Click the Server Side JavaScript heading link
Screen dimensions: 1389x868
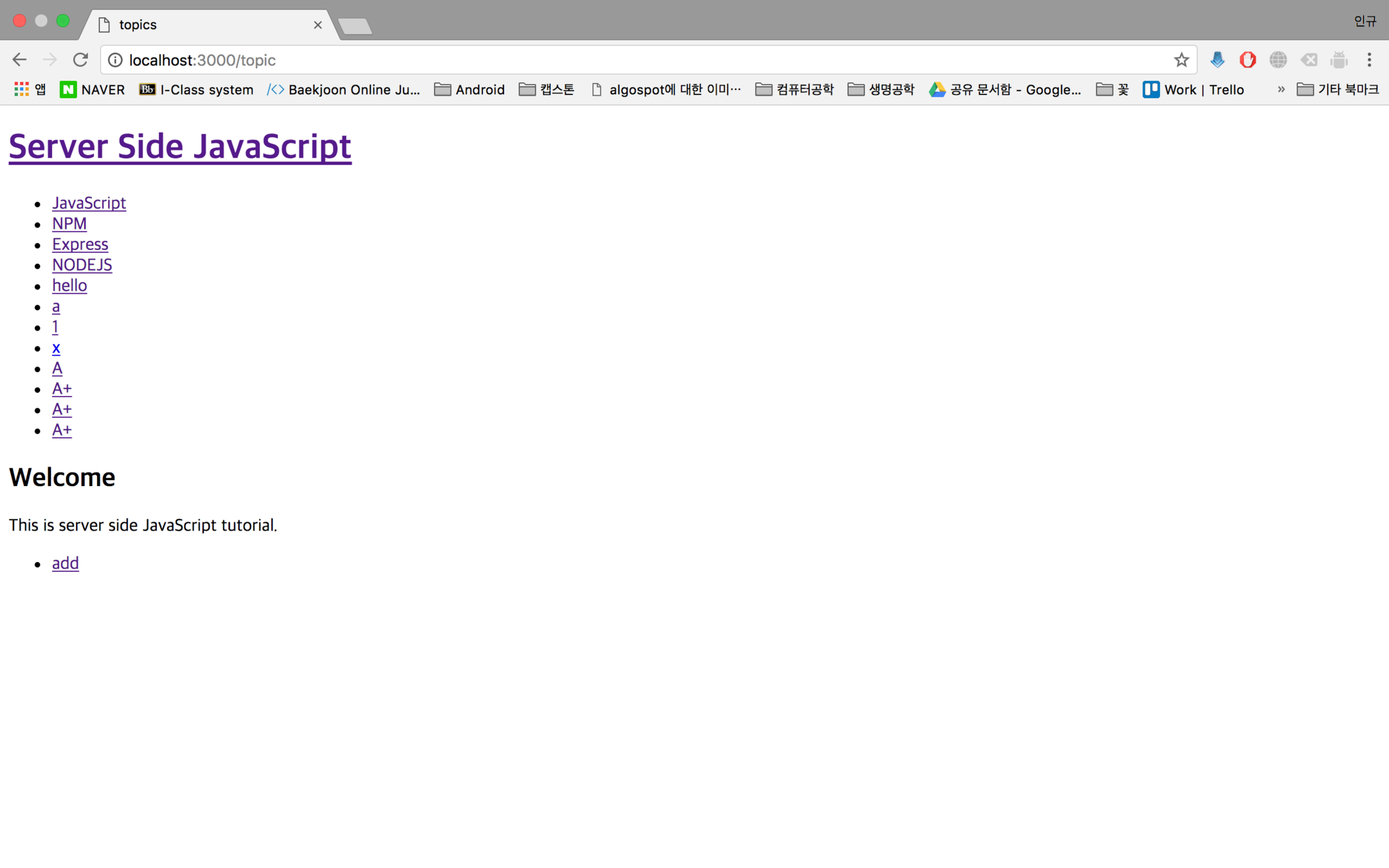point(180,146)
